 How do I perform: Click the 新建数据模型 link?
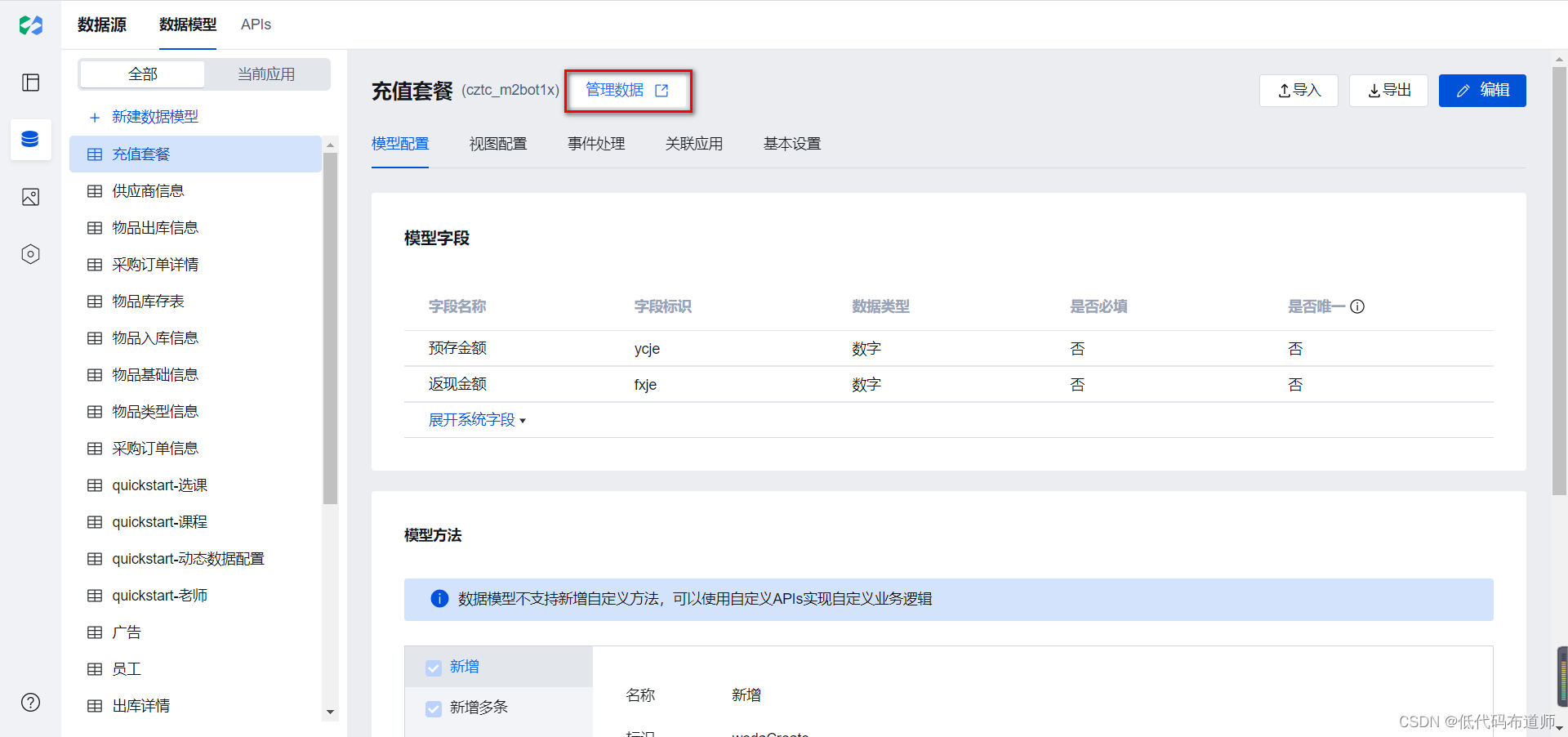pyautogui.click(x=155, y=117)
